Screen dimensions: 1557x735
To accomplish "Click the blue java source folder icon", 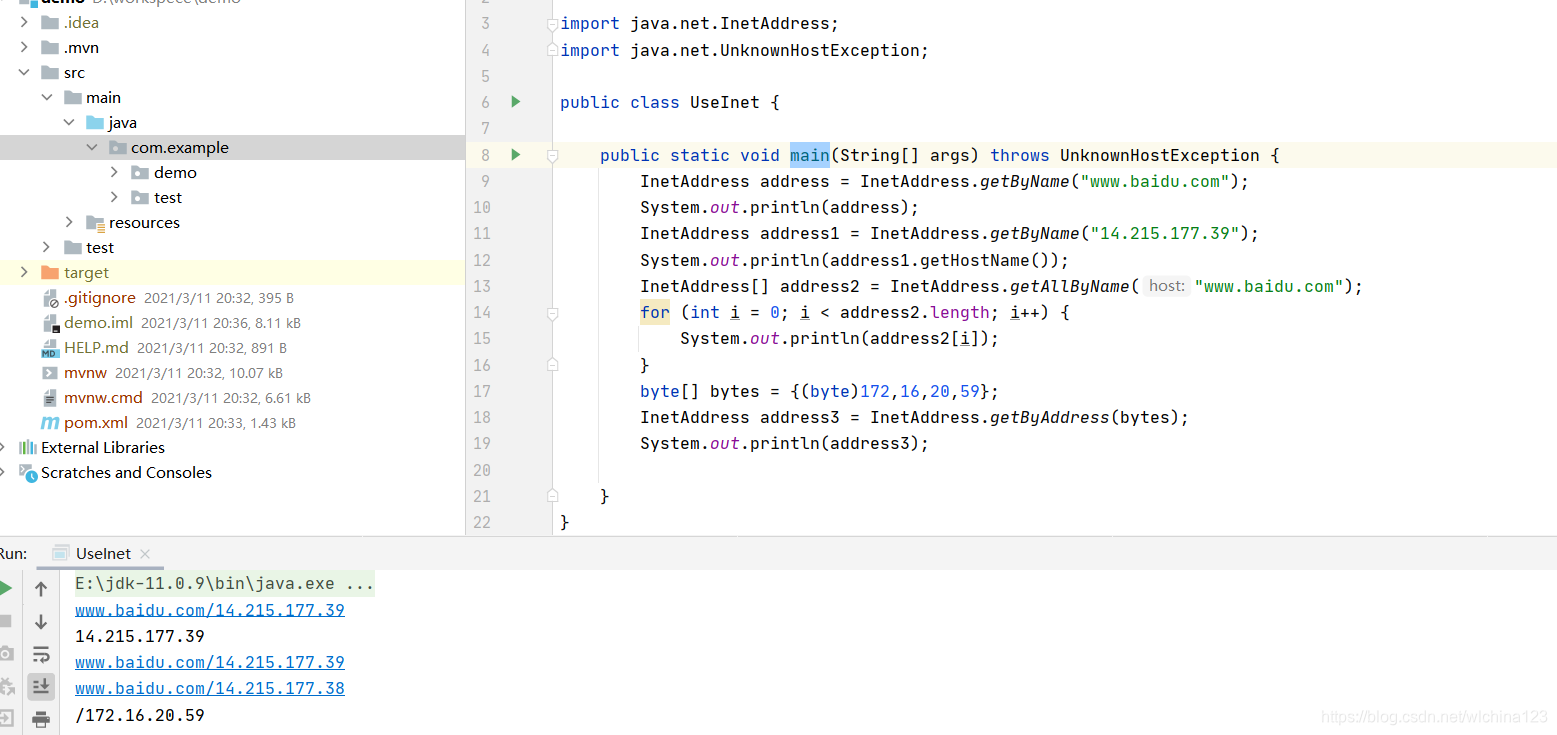I will click(95, 122).
